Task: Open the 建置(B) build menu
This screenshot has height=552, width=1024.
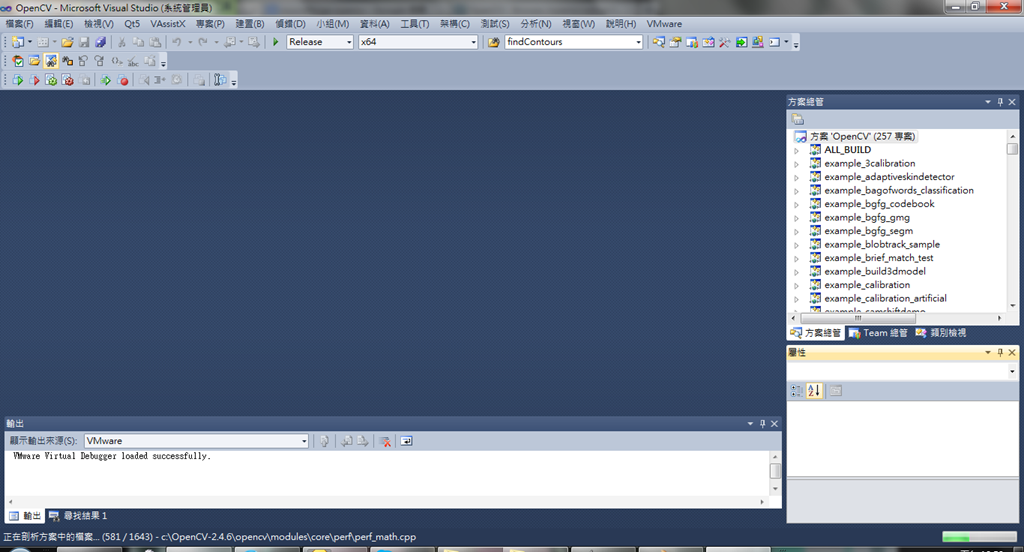Action: tap(249, 24)
